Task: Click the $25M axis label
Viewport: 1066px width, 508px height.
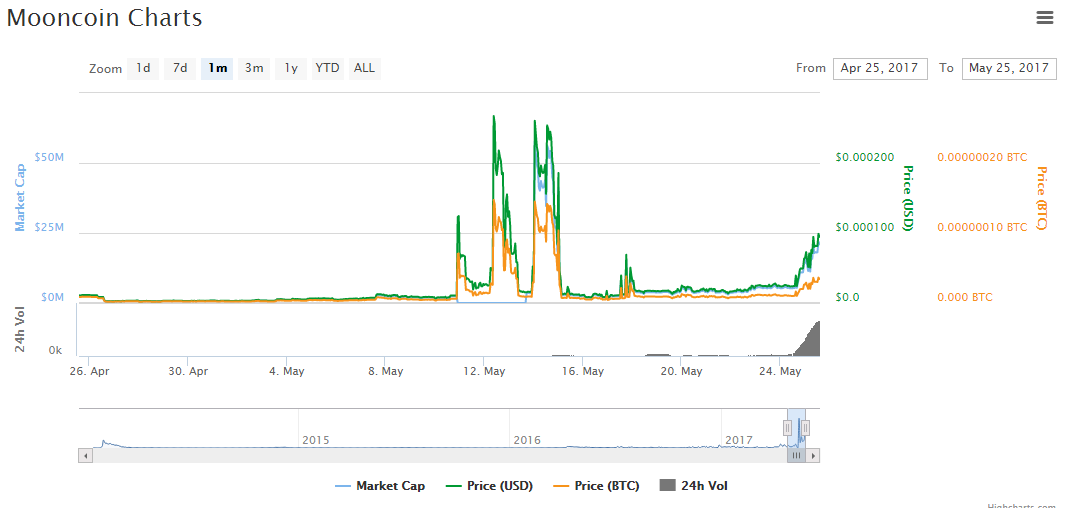Action: click(x=49, y=227)
